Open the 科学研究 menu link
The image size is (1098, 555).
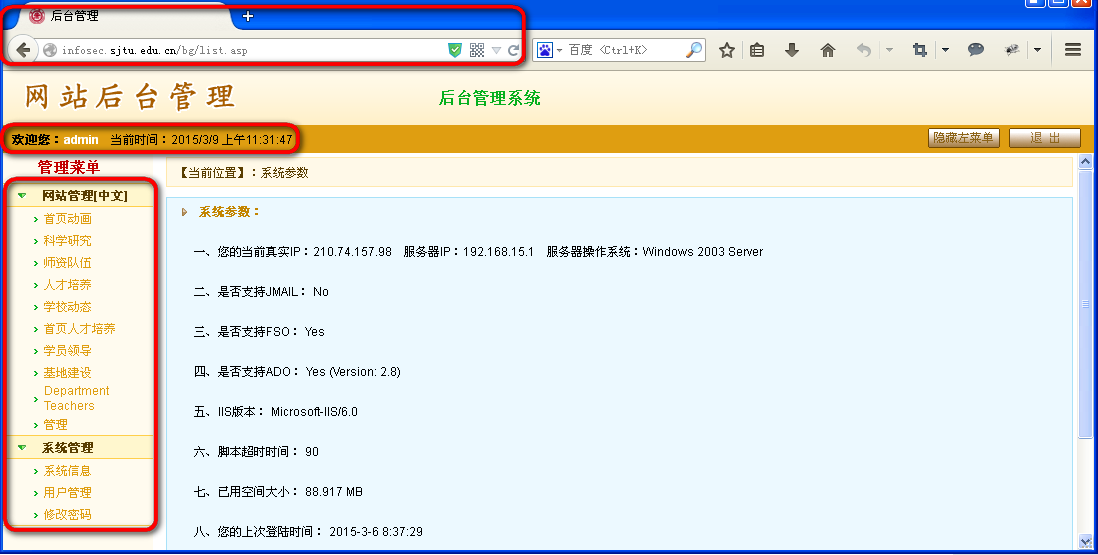[x=67, y=241]
